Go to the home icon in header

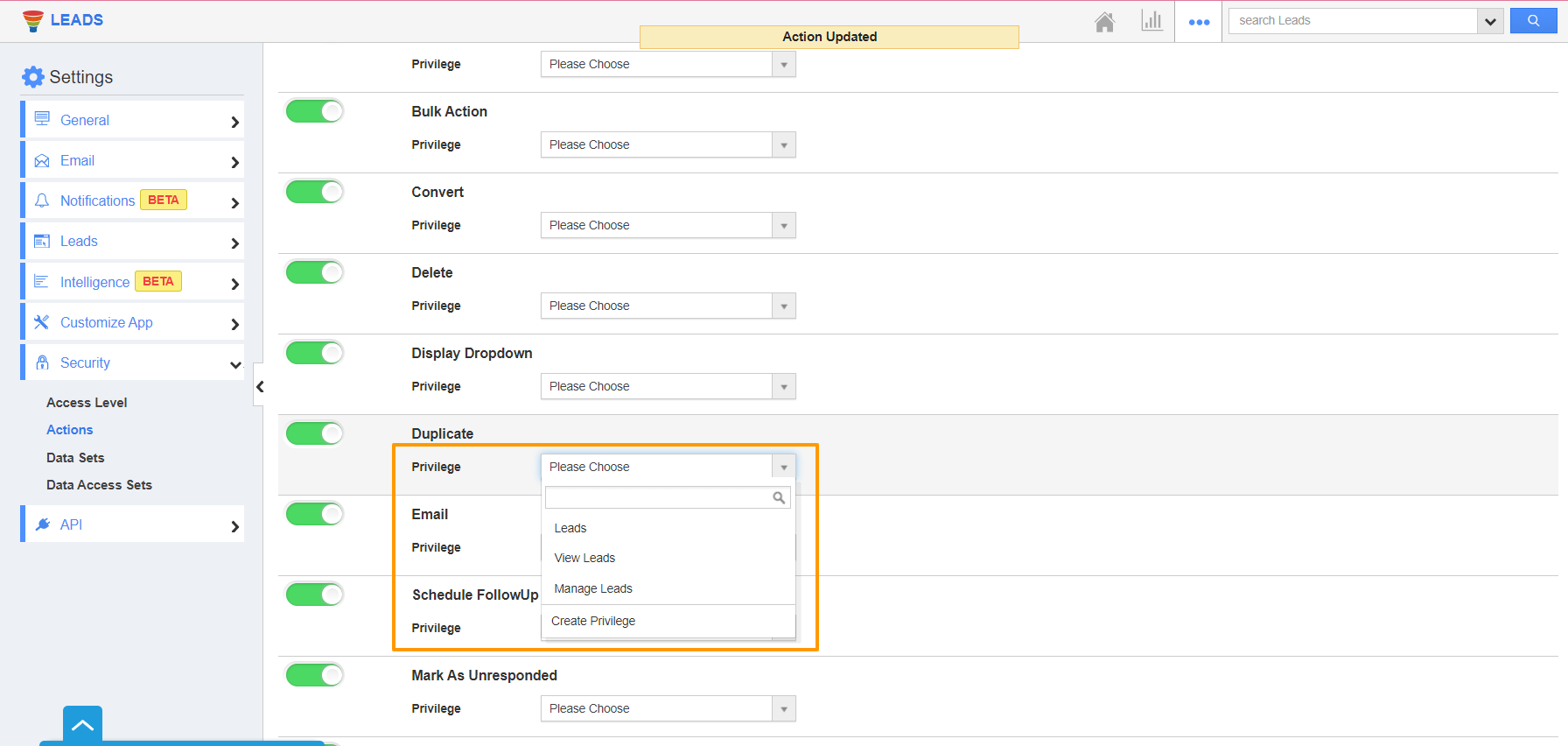[x=1104, y=22]
